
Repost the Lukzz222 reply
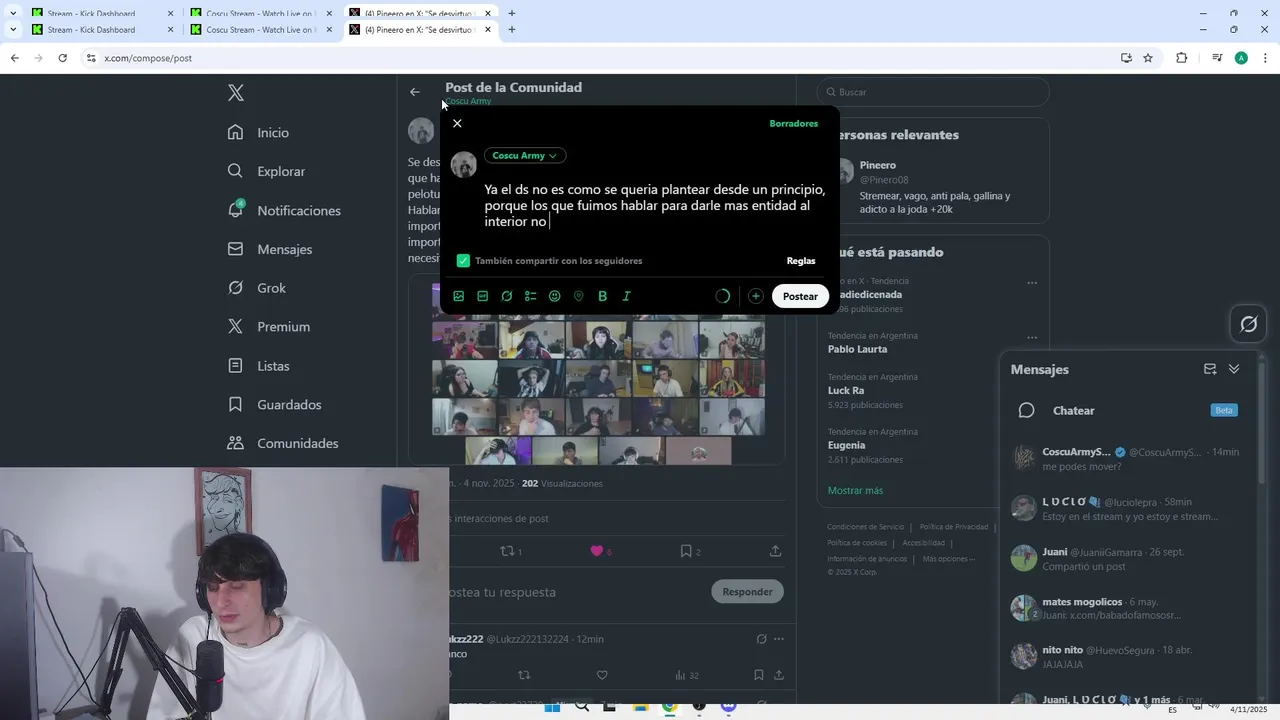524,675
